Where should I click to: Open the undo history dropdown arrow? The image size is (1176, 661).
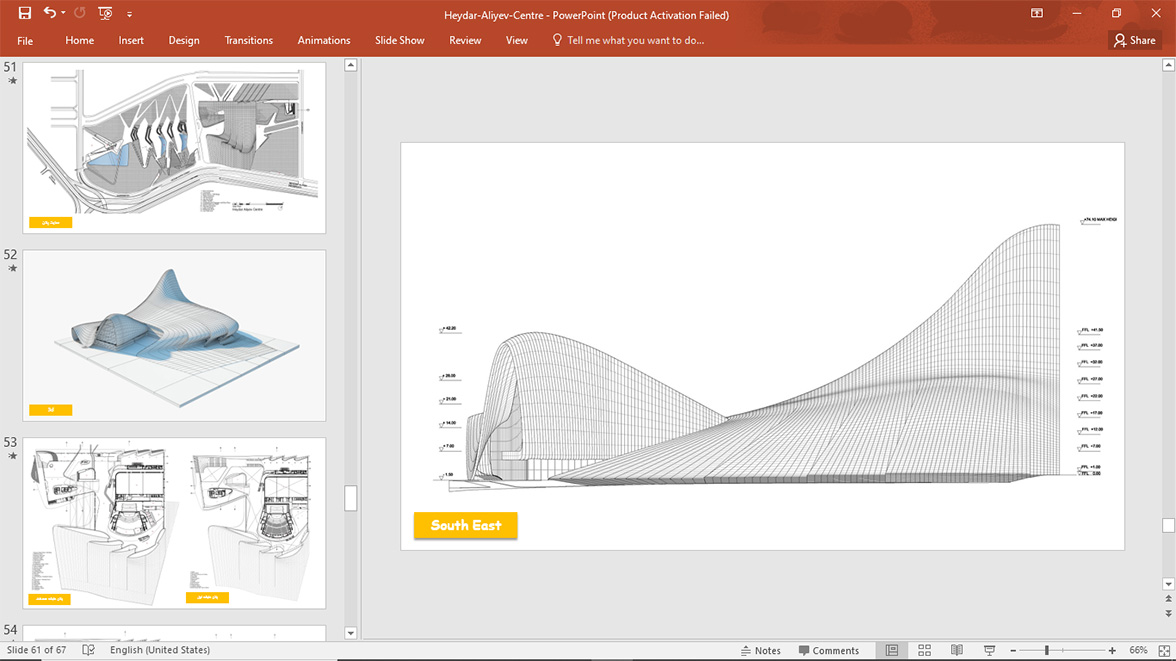pyautogui.click(x=63, y=13)
